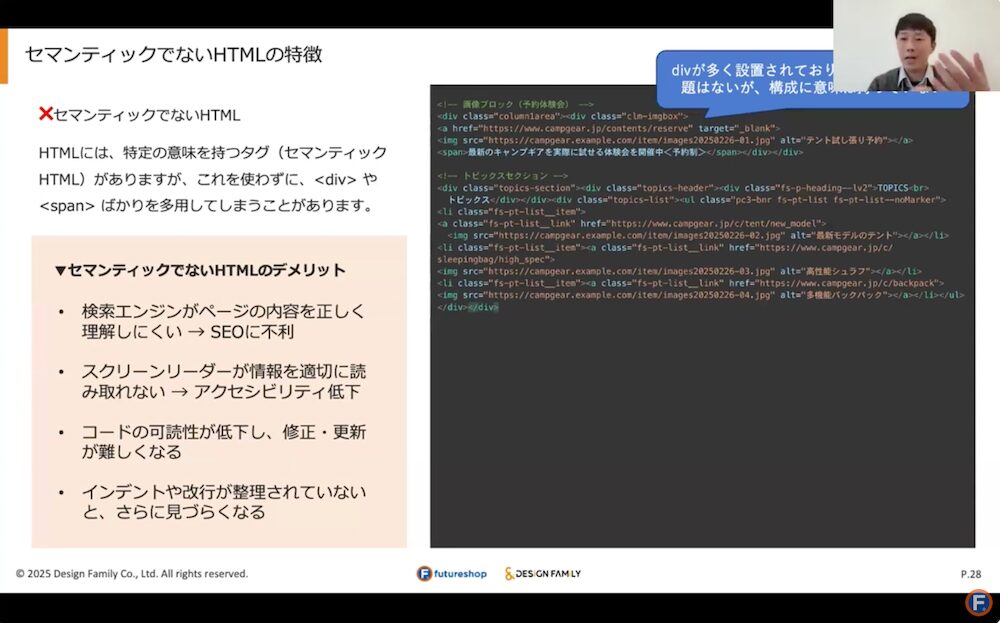The image size is (1000, 623).
Task: Click the page number P.28
Action: (x=971, y=574)
